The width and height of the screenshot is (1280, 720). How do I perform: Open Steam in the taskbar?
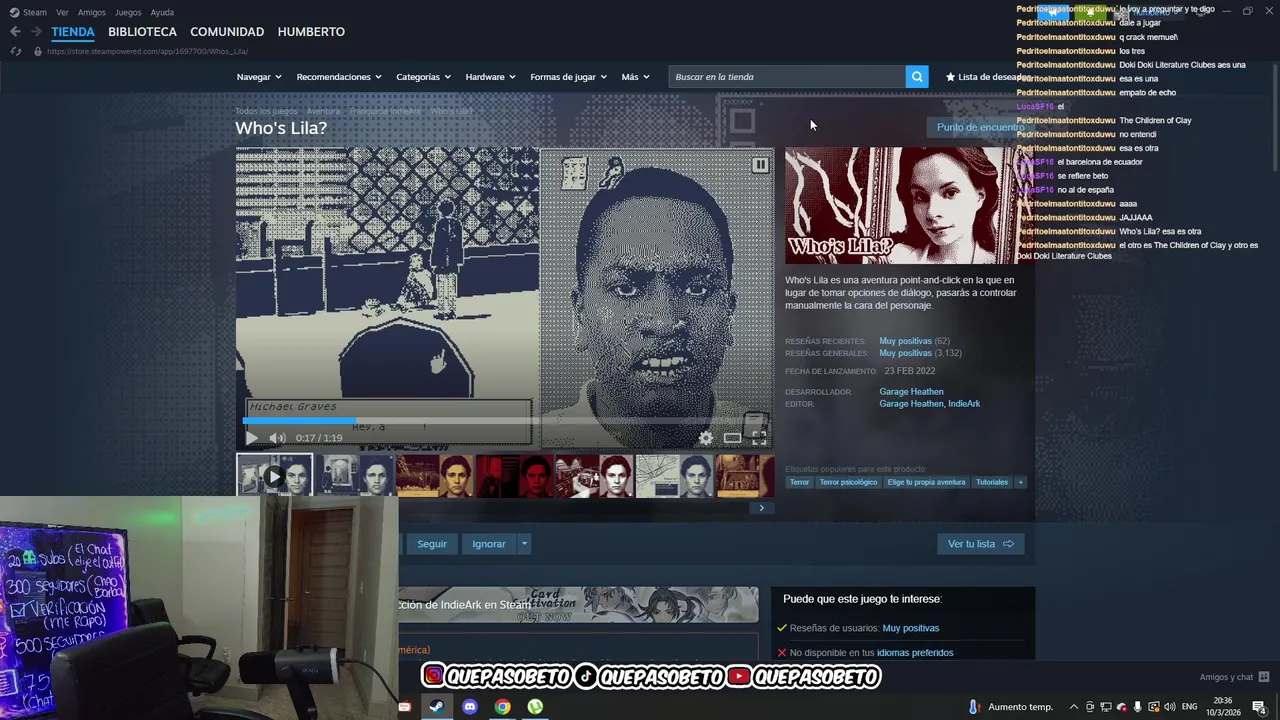click(436, 707)
